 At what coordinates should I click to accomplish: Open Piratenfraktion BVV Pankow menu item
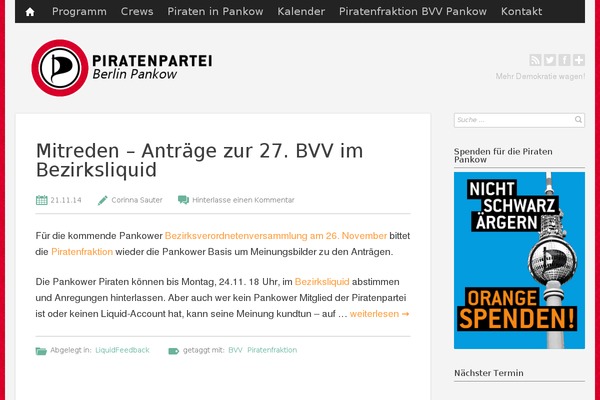[413, 11]
